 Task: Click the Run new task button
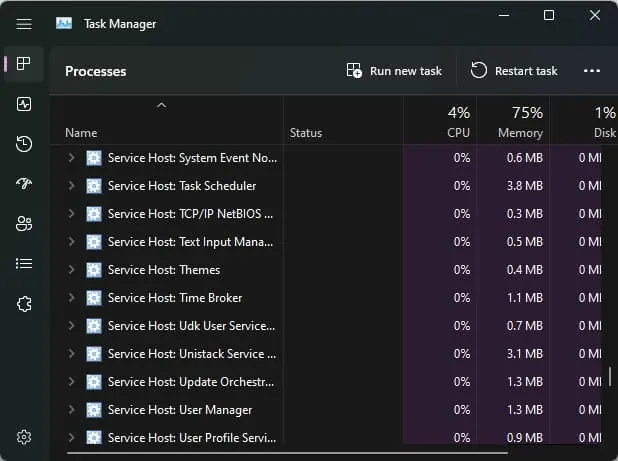click(x=394, y=71)
